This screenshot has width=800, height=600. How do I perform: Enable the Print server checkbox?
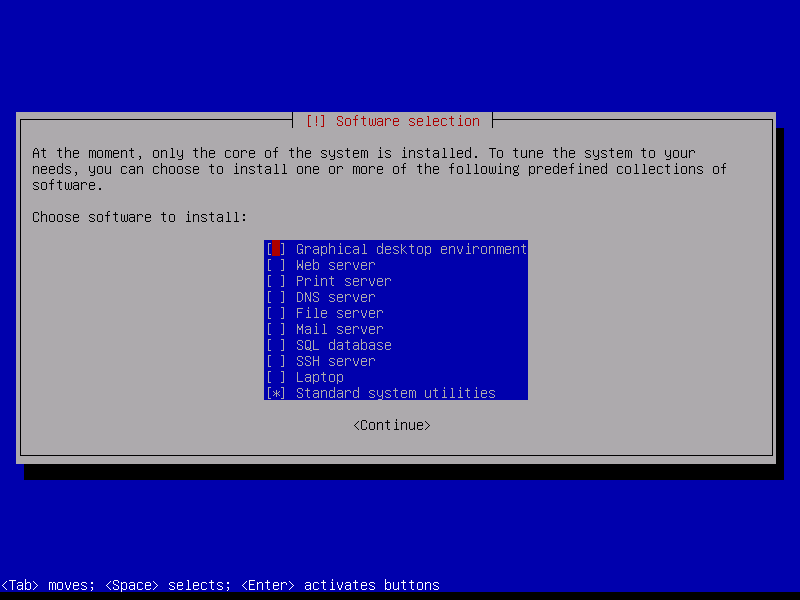[x=276, y=281]
